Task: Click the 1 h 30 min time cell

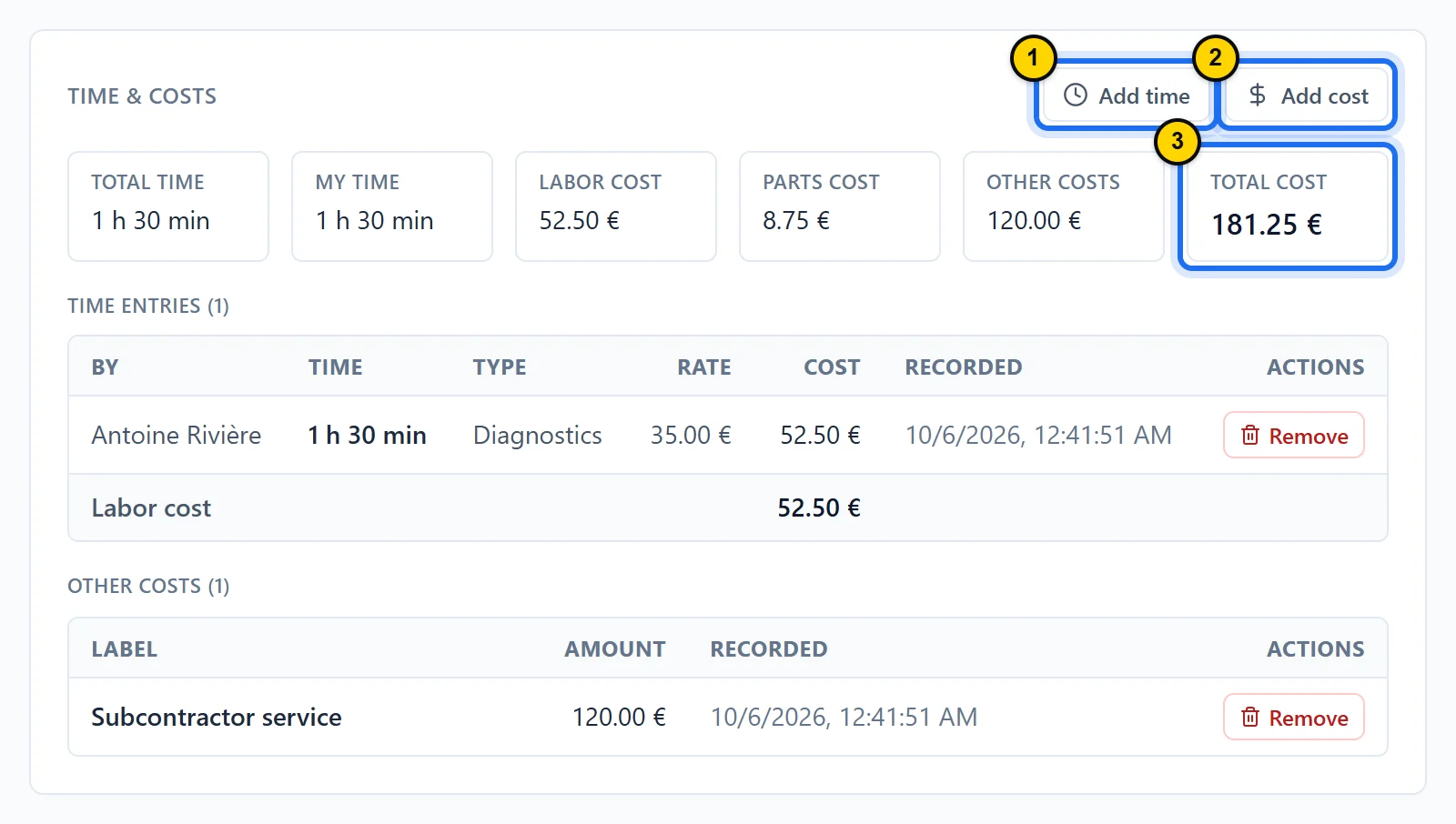Action: tap(367, 436)
